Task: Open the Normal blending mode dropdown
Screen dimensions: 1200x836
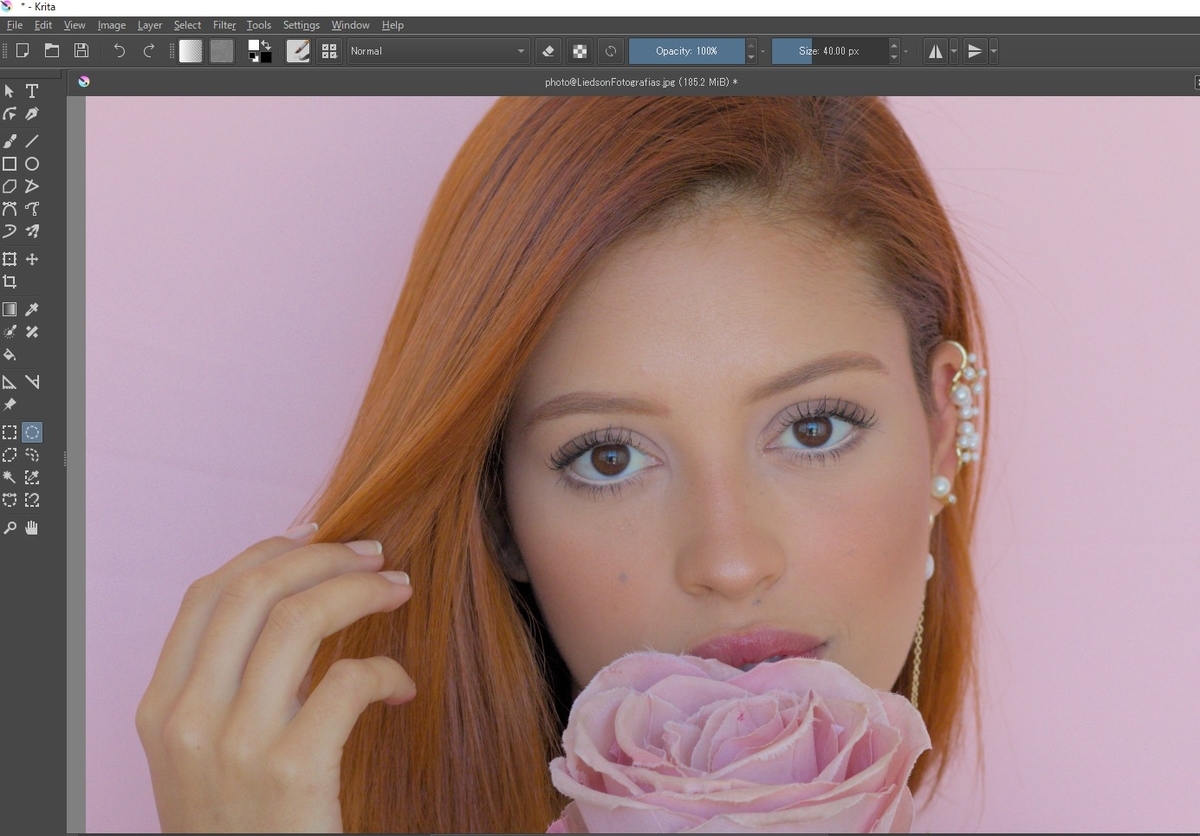Action: click(438, 51)
